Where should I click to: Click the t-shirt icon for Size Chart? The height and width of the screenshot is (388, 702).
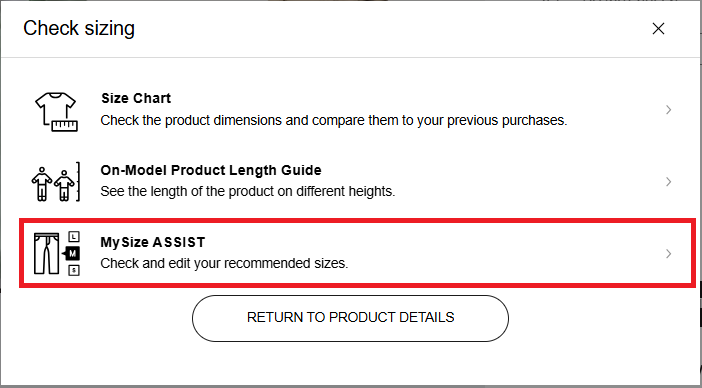coord(56,112)
